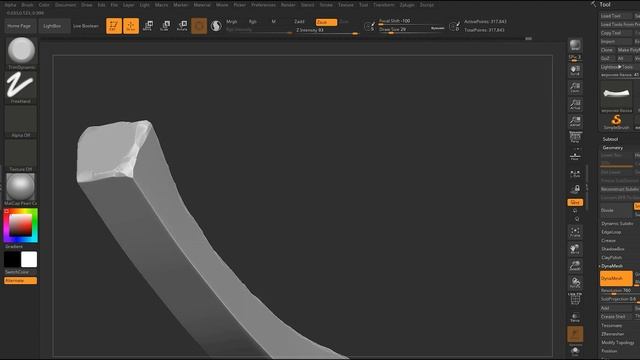
Task: Click the BPR render icon
Action: [575, 46]
